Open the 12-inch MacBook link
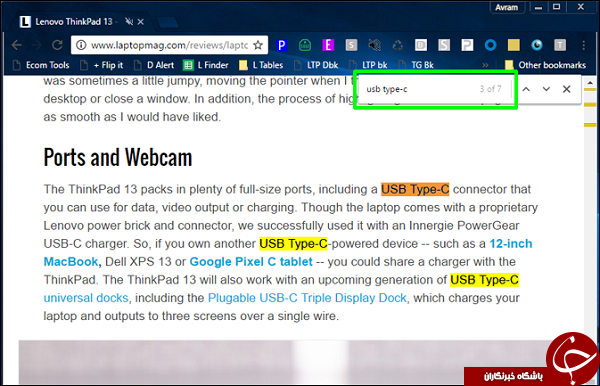Image resolution: width=600 pixels, height=386 pixels. click(x=511, y=244)
